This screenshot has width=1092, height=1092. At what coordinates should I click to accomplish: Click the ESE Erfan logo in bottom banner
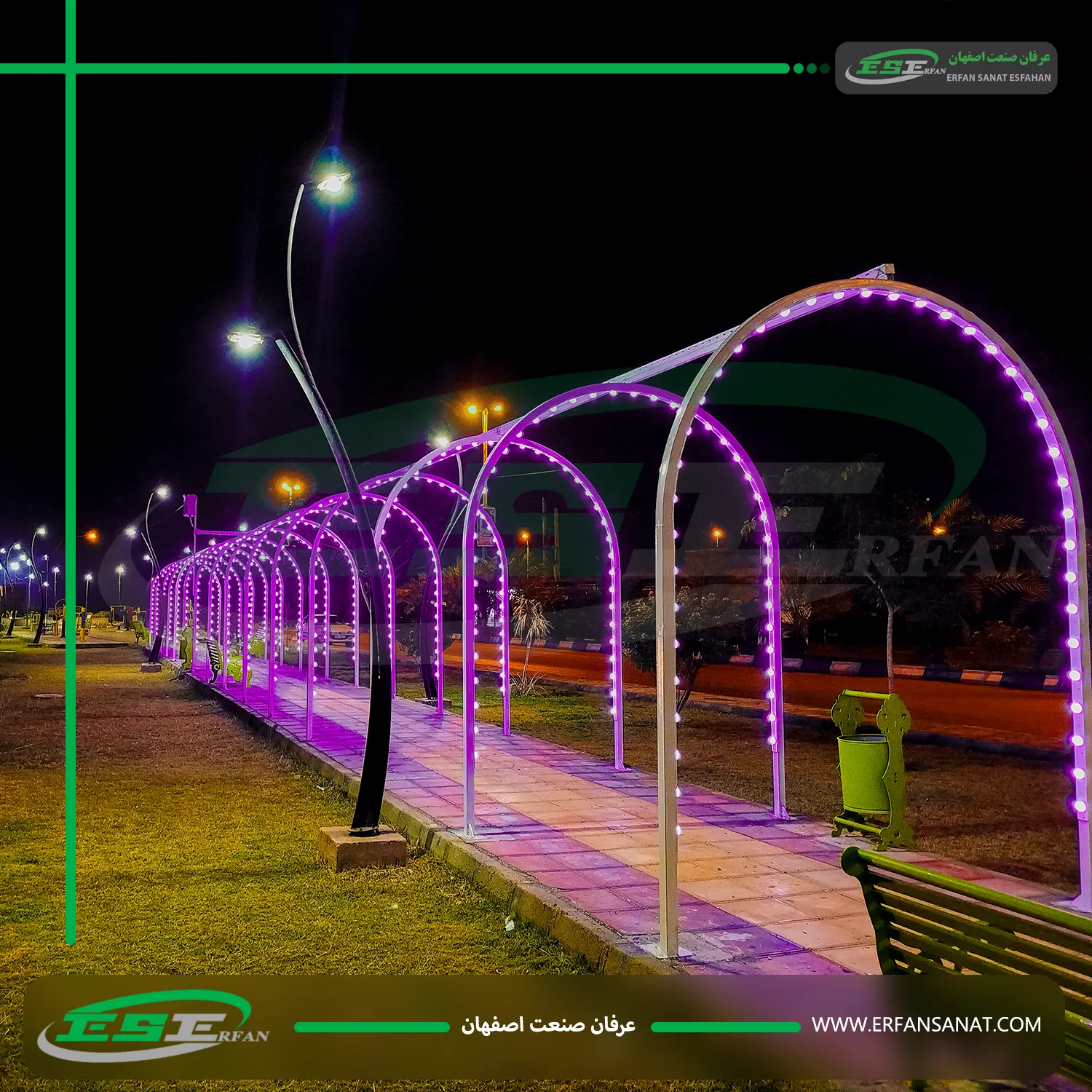pos(154,1025)
